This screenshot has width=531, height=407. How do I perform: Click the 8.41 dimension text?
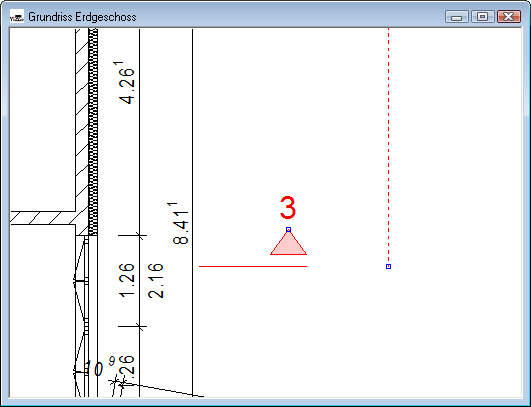pyautogui.click(x=179, y=223)
